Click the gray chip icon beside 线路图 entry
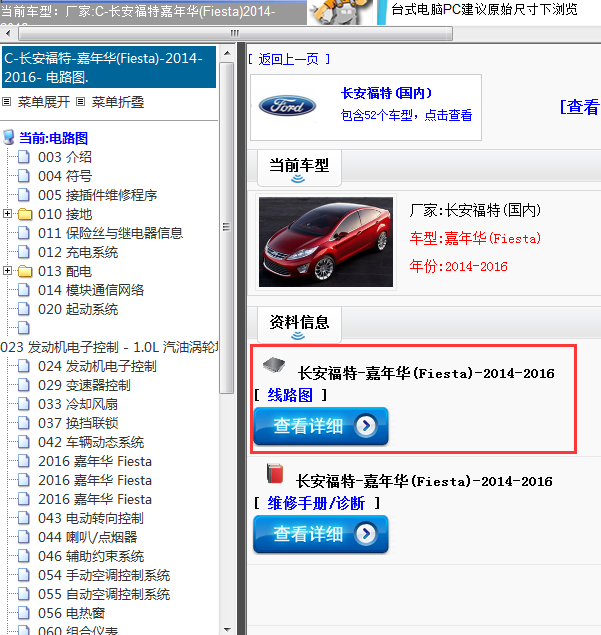Image resolution: width=601 pixels, height=635 pixels. (274, 365)
